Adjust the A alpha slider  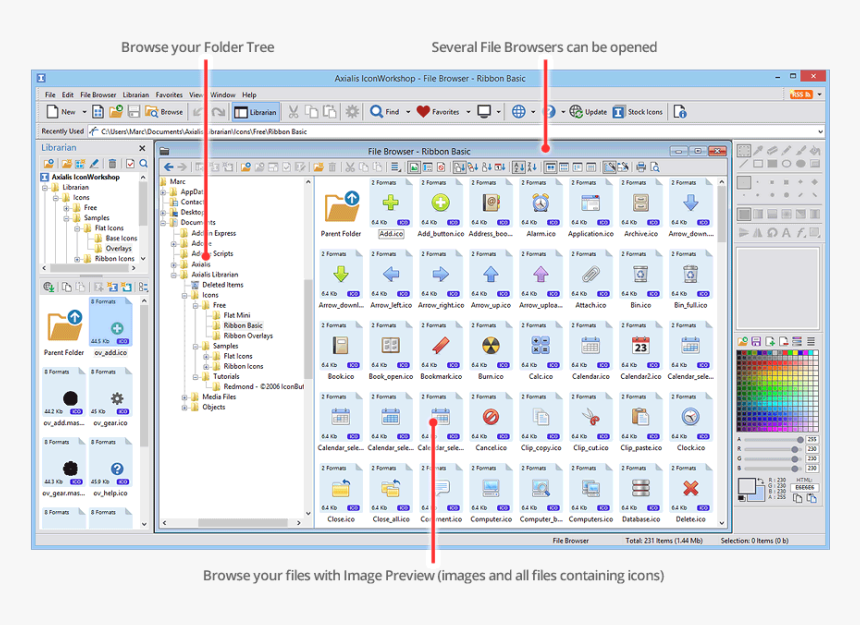pyautogui.click(x=774, y=440)
